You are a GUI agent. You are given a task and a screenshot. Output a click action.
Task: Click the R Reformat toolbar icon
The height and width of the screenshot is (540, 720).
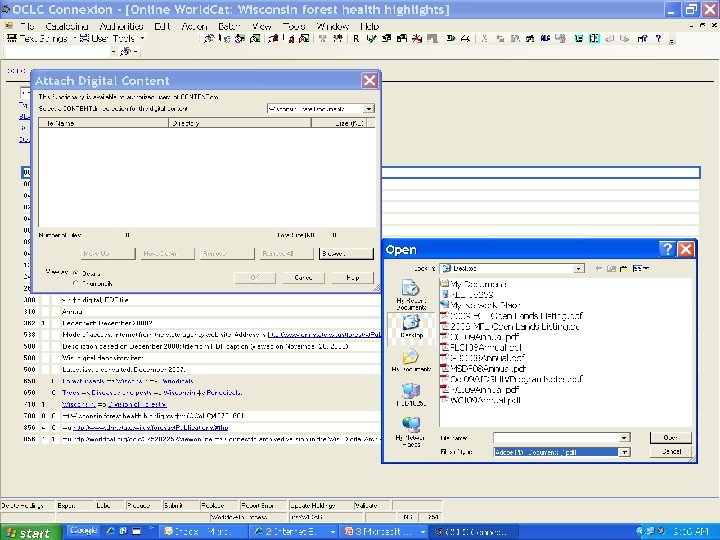tap(356, 39)
